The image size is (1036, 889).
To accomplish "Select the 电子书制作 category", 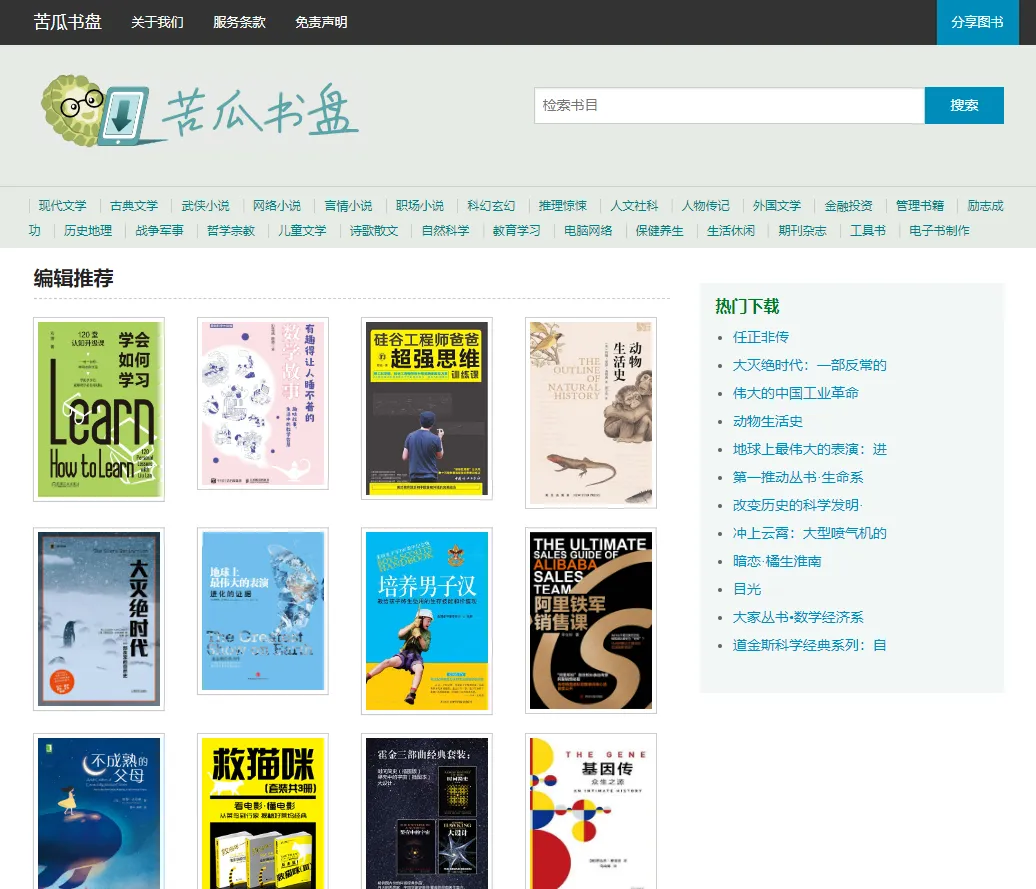I will pos(939,231).
